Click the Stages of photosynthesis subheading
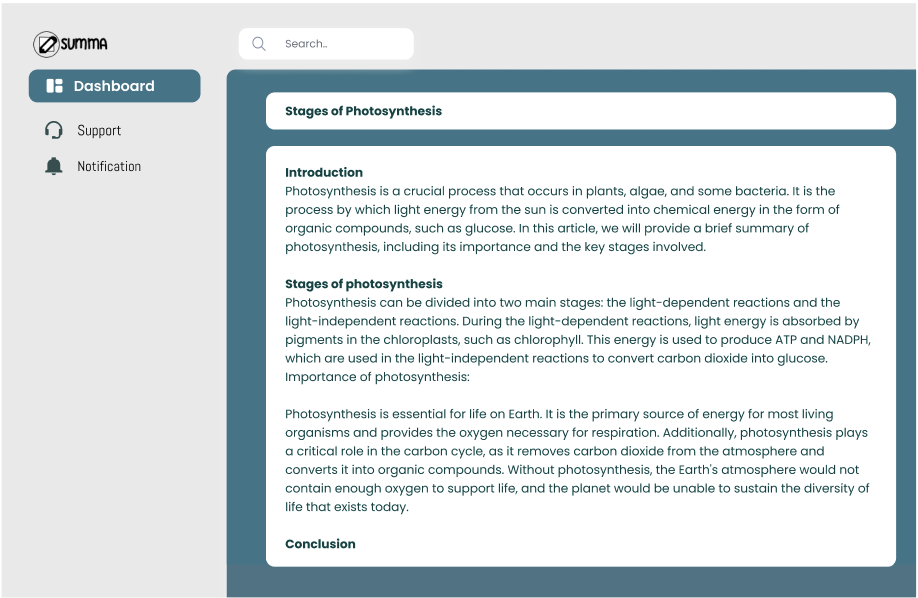 coord(364,283)
